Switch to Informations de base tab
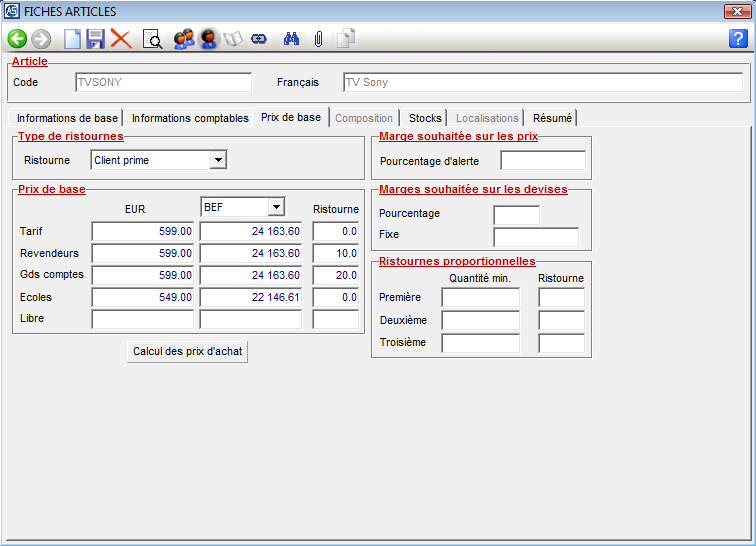This screenshot has height=546, width=756. (67, 118)
